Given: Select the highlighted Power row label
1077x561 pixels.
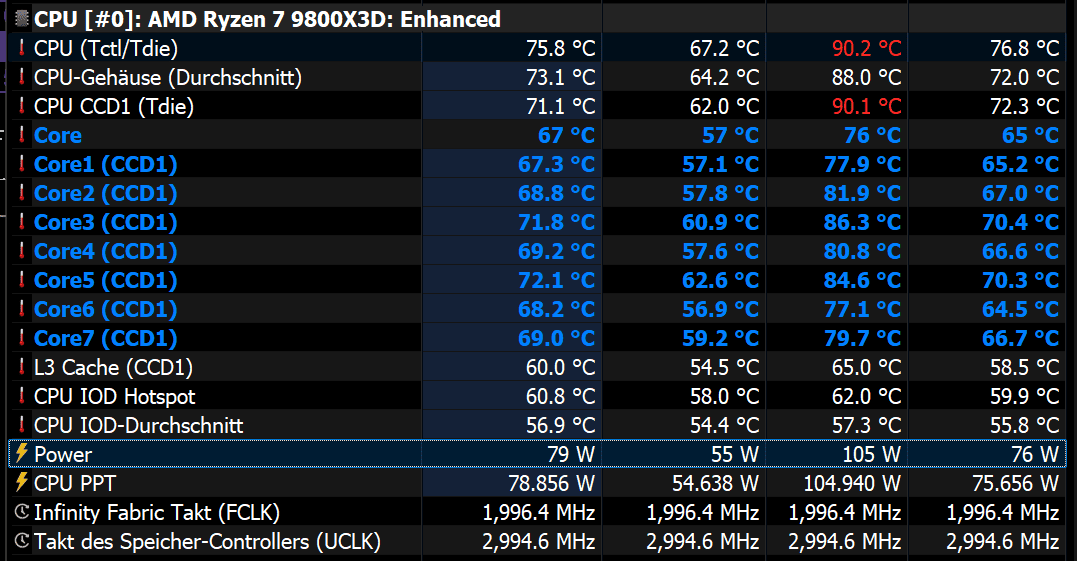Looking at the screenshot, I should point(63,454).
